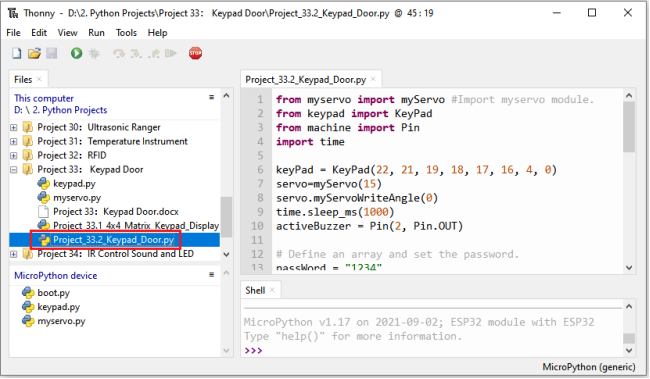Select keypad.py in Project 33 folder
650x379 pixels.
[74, 183]
